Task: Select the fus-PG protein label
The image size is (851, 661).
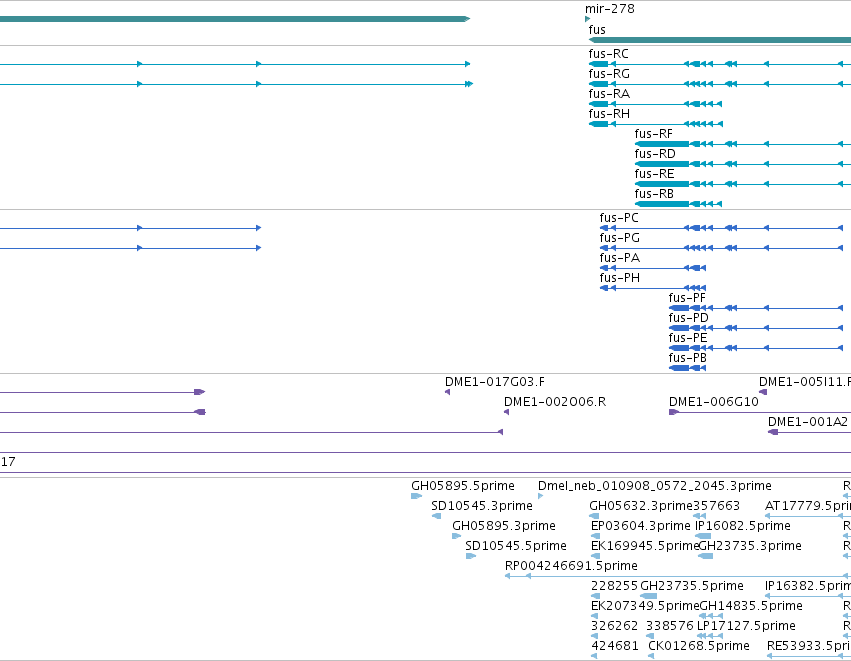Action: [x=619, y=238]
